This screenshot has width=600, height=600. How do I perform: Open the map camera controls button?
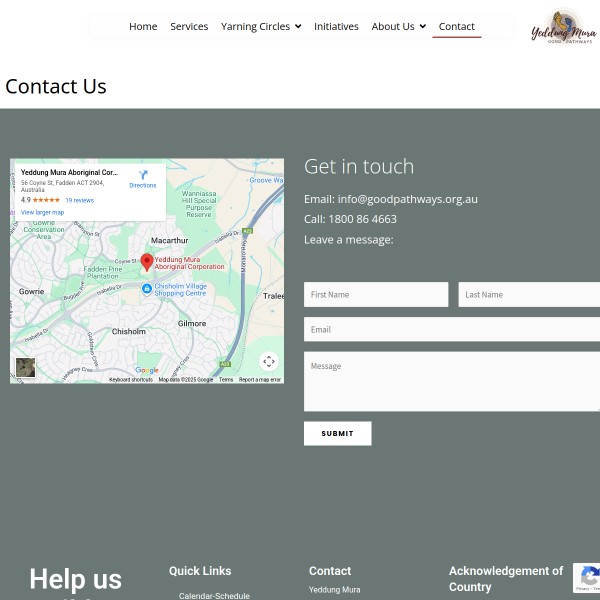tap(268, 362)
